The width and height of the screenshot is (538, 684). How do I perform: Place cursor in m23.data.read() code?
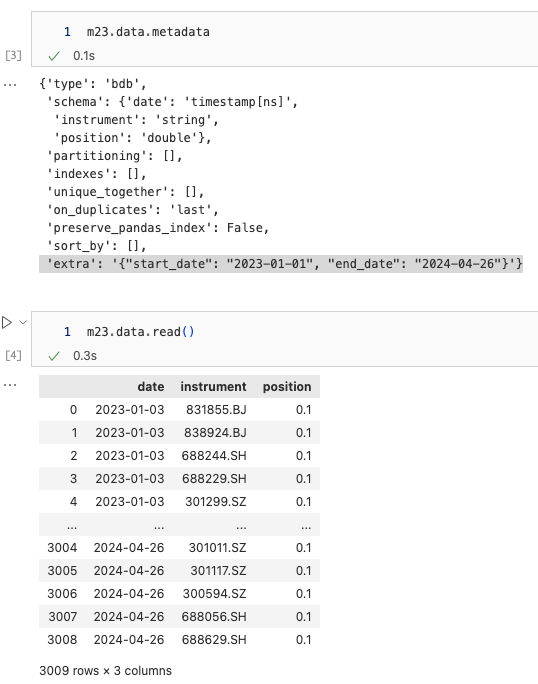click(x=140, y=332)
